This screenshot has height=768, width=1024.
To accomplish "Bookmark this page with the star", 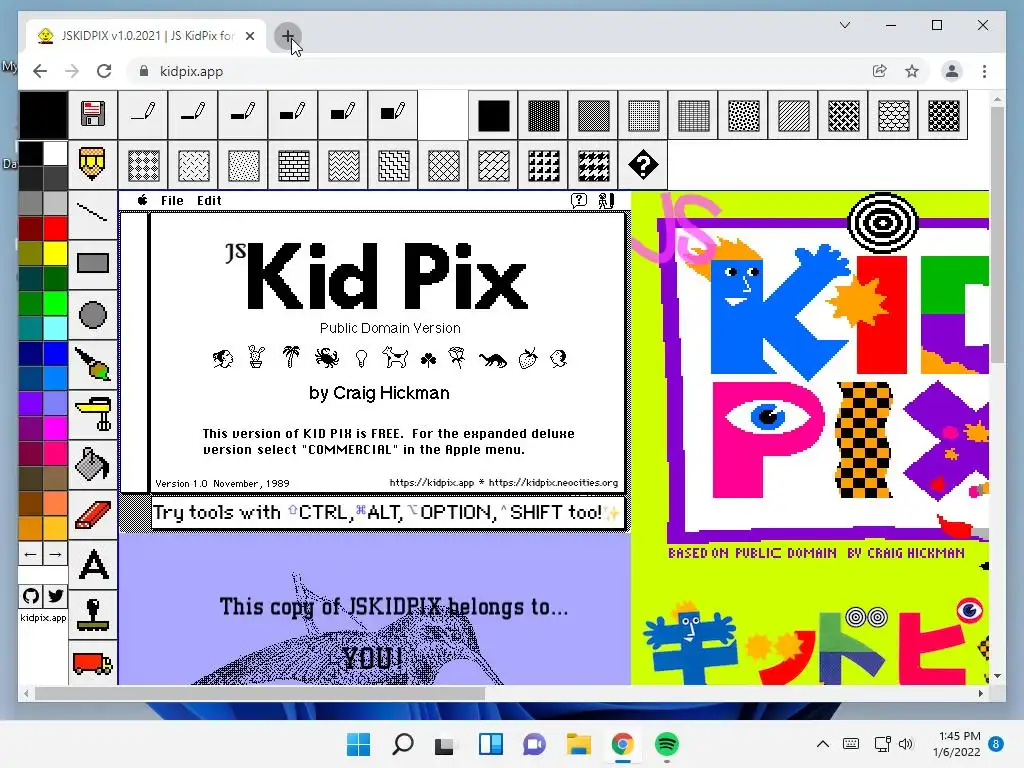I will pos(912,71).
